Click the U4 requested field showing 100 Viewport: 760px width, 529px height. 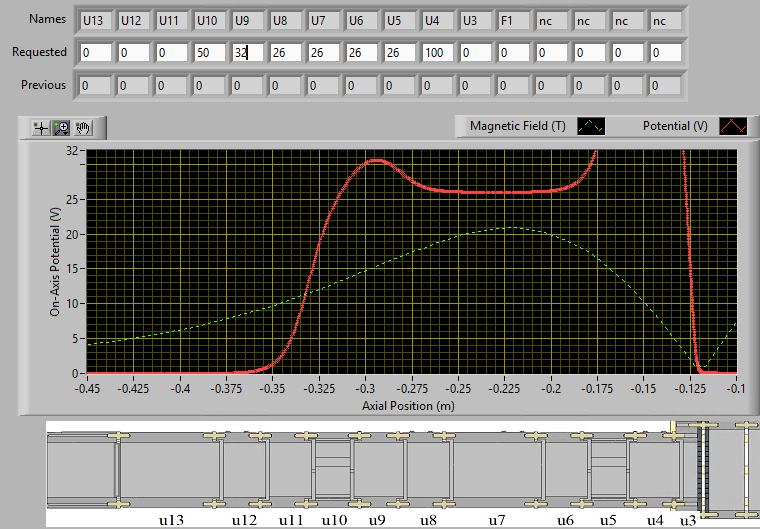click(438, 53)
